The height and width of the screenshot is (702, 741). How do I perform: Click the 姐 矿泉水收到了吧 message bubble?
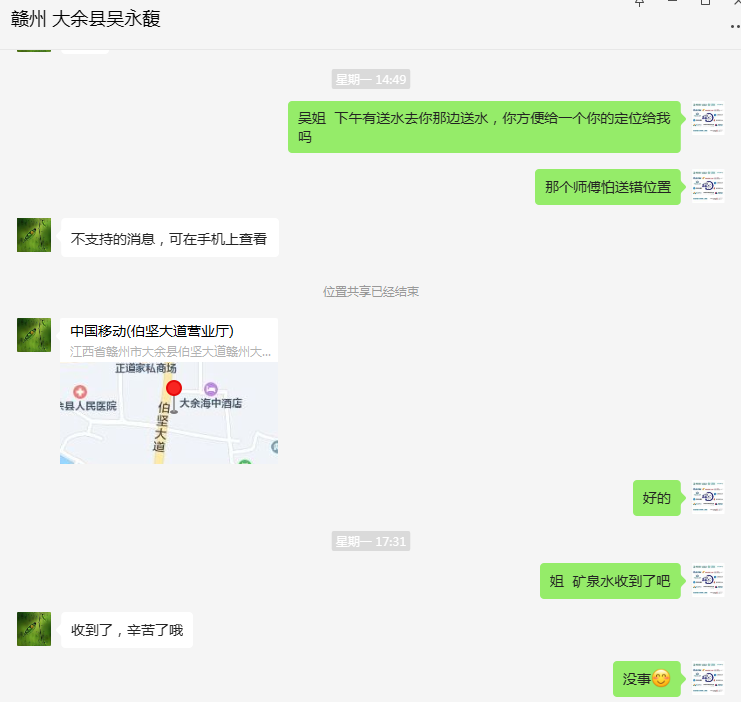click(610, 581)
